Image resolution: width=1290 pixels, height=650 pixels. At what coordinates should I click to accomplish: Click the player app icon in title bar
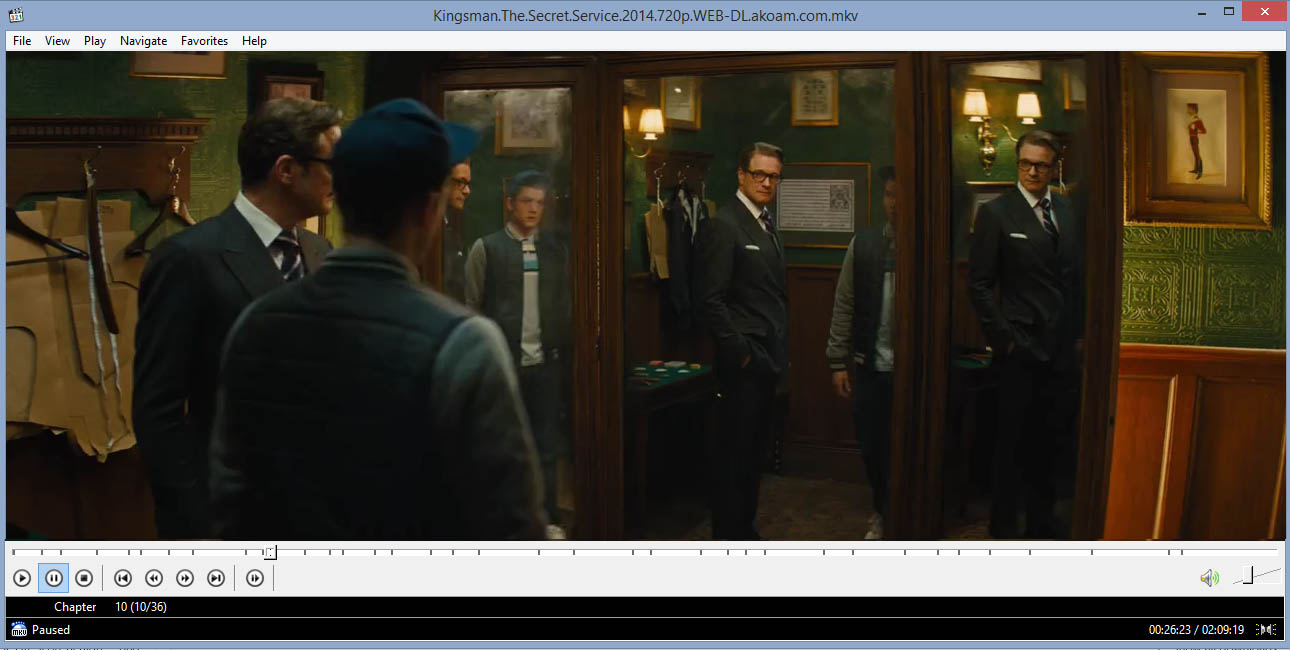[15, 15]
